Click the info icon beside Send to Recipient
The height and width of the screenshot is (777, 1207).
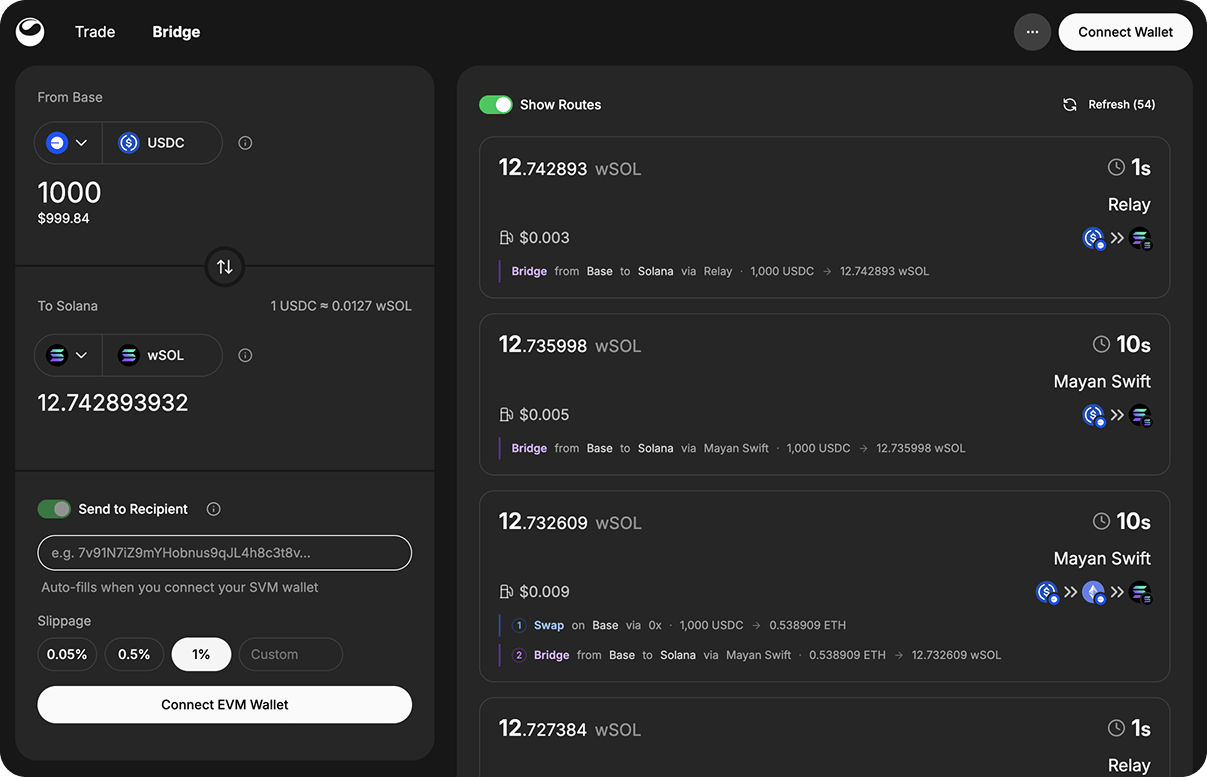pos(213,509)
